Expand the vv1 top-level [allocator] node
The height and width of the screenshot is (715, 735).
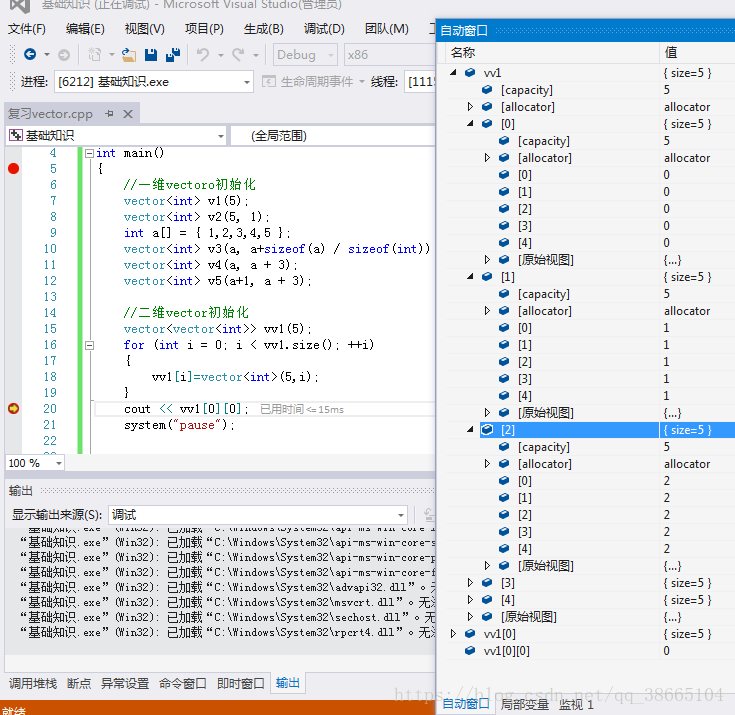tap(470, 107)
